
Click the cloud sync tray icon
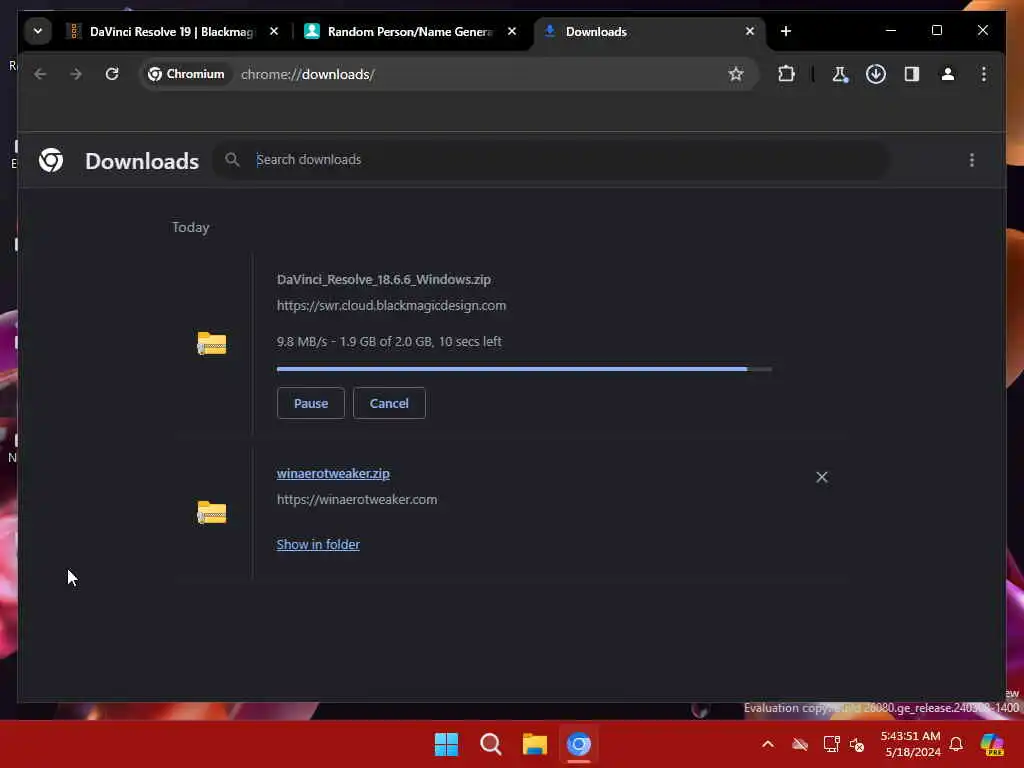click(x=800, y=744)
